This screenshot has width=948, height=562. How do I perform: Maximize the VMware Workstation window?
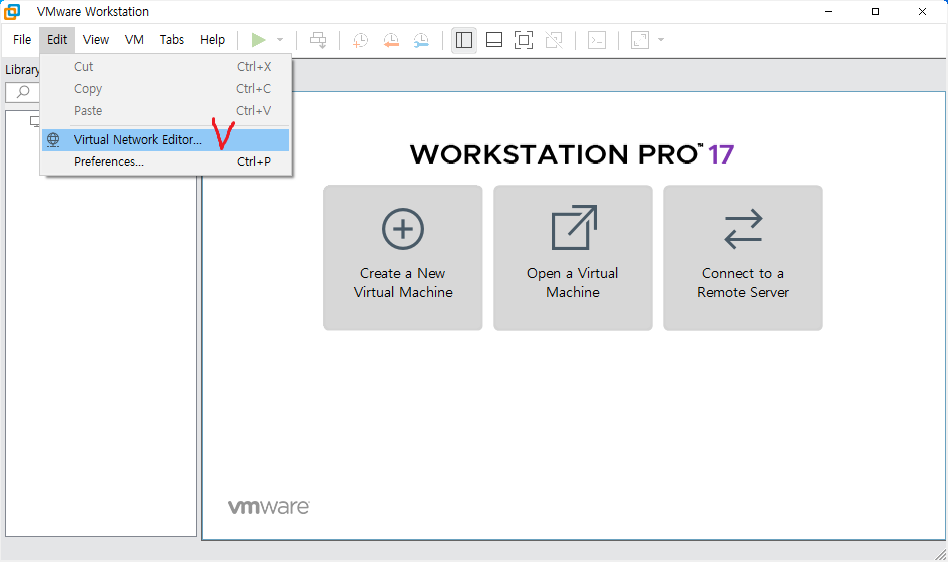pyautogui.click(x=875, y=11)
